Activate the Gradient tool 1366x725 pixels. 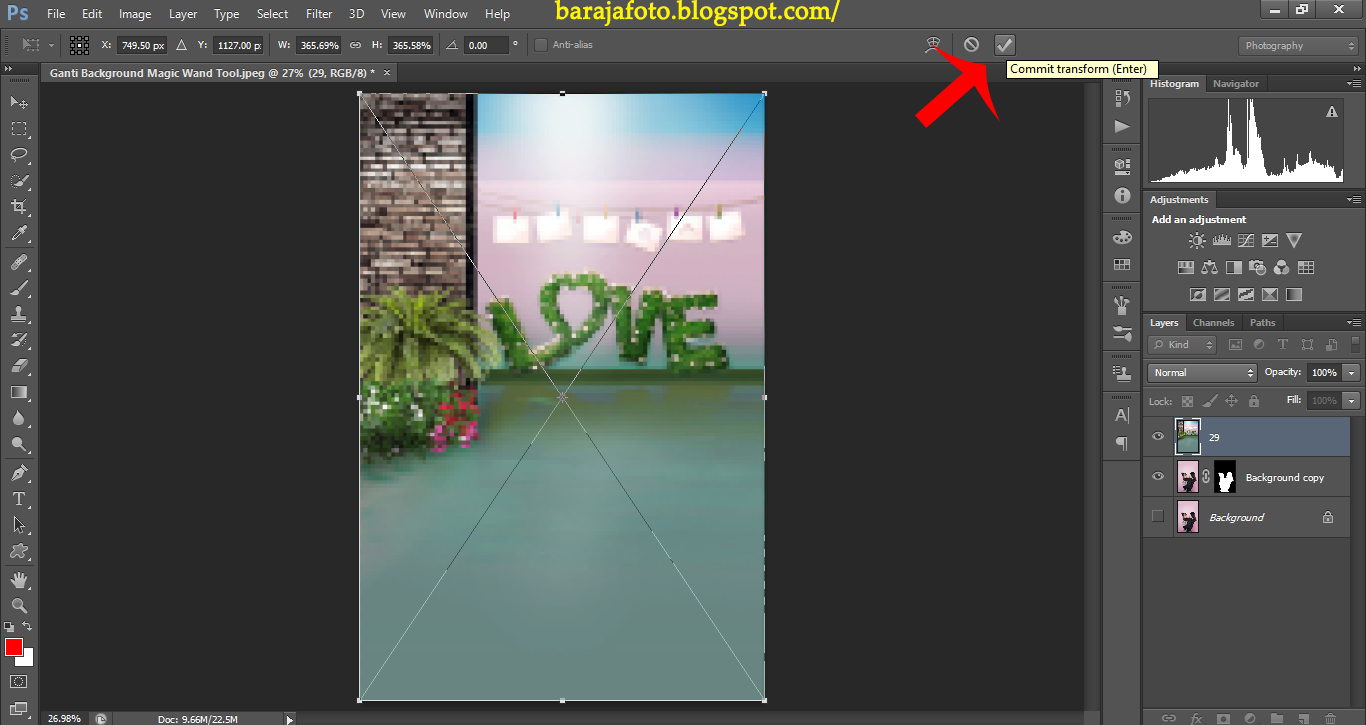20,392
